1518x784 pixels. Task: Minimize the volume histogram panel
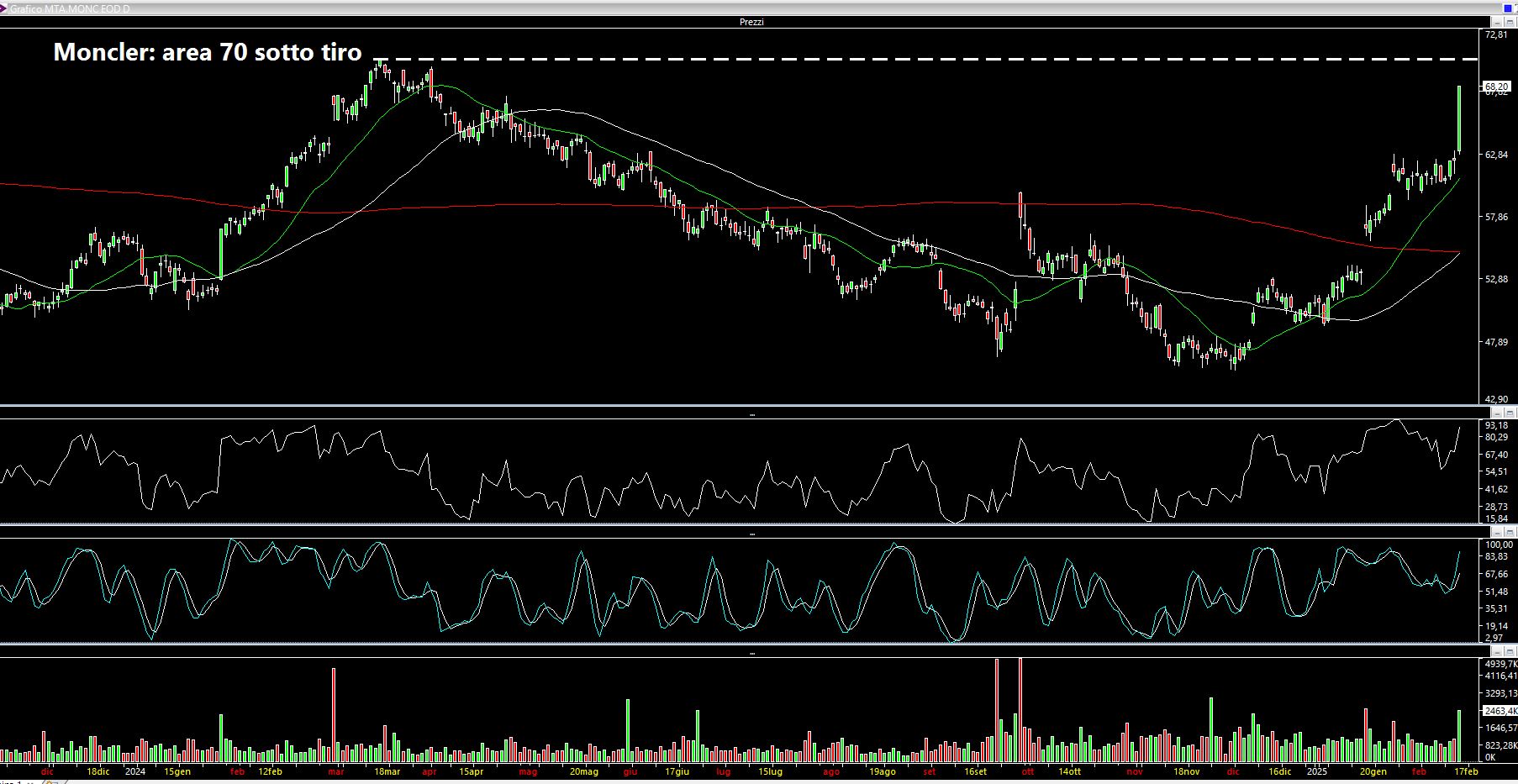click(1497, 652)
